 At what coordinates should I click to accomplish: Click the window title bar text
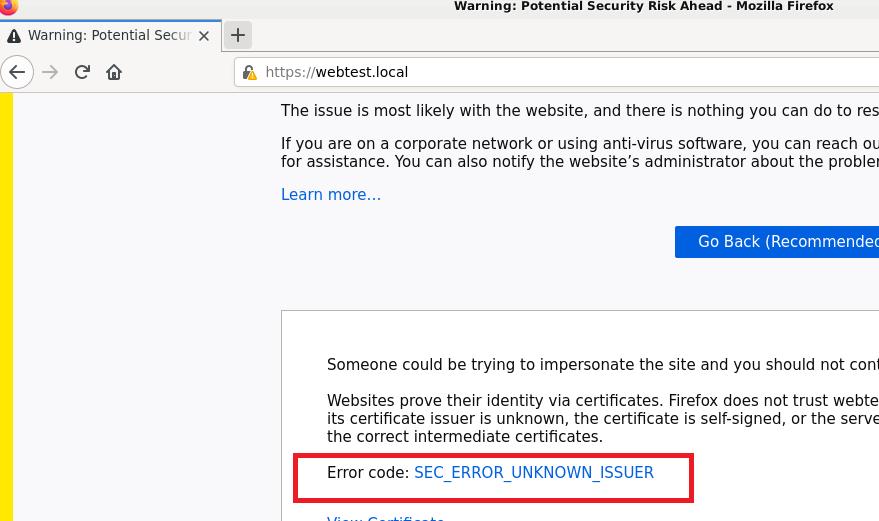pos(644,6)
